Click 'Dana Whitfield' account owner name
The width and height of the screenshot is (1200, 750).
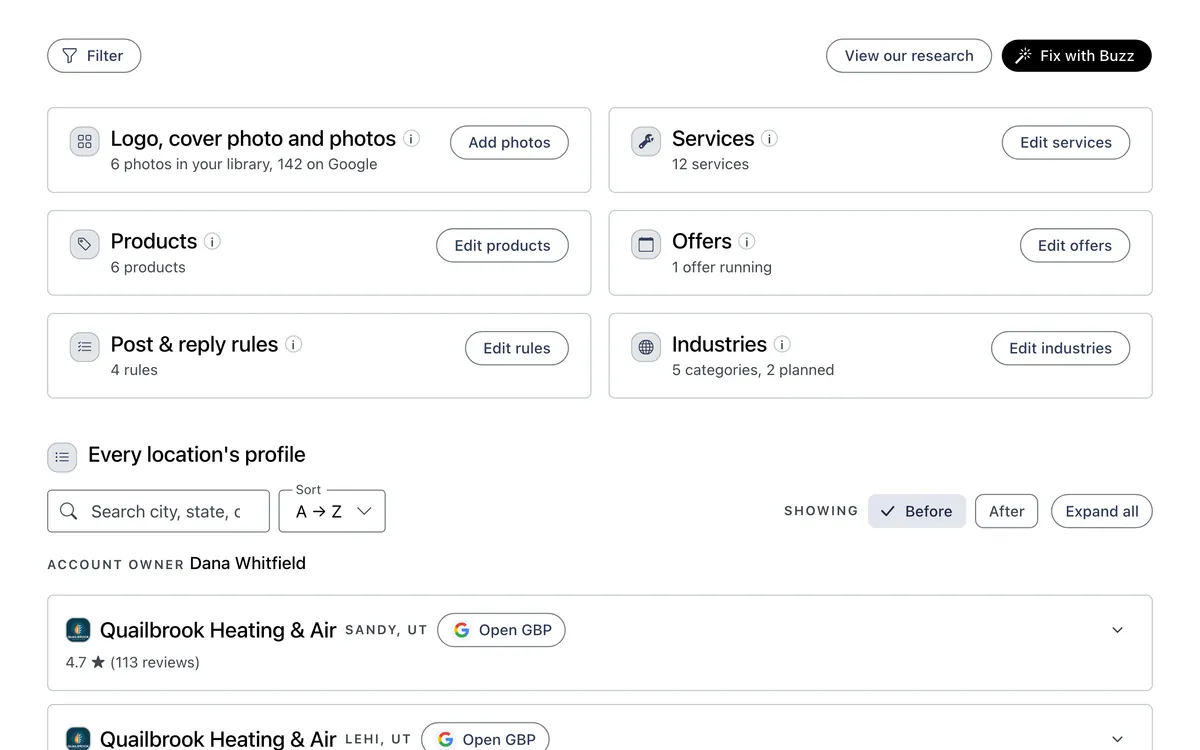[x=248, y=563]
